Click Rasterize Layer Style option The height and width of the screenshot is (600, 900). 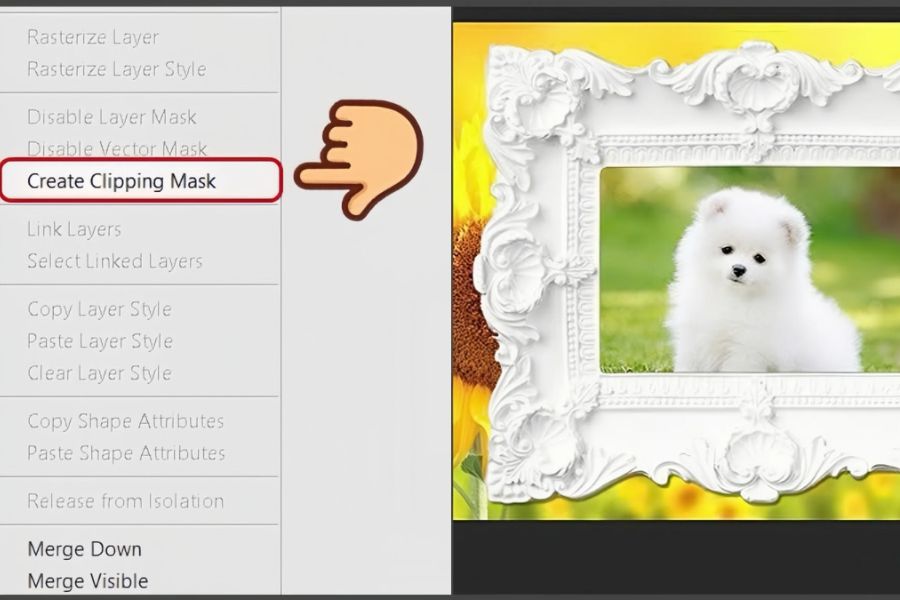(116, 69)
